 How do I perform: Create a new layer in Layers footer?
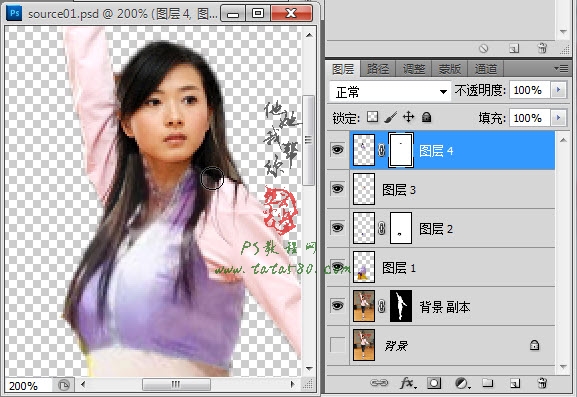515,383
